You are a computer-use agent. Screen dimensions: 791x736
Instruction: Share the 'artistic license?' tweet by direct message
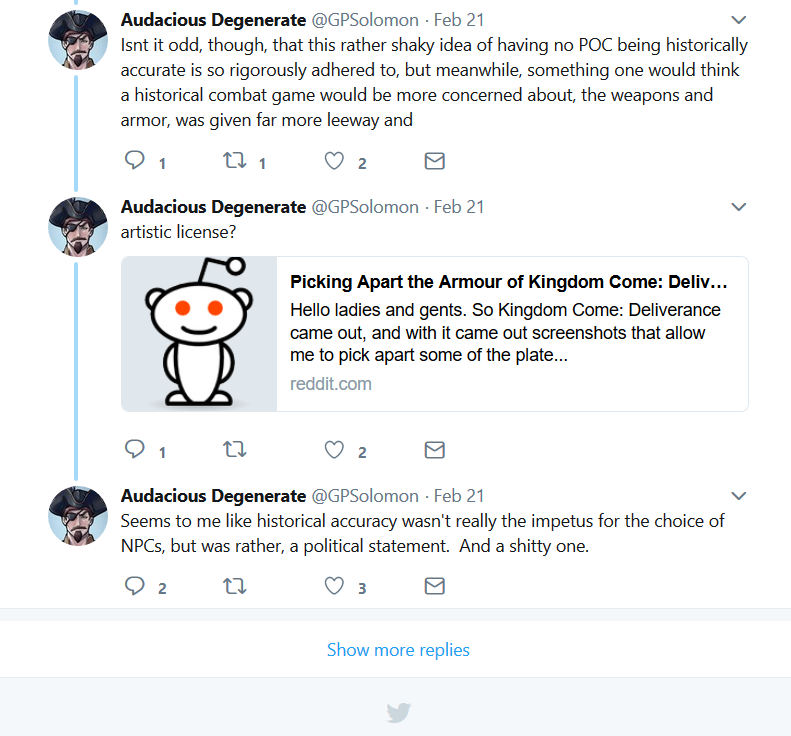[x=434, y=449]
